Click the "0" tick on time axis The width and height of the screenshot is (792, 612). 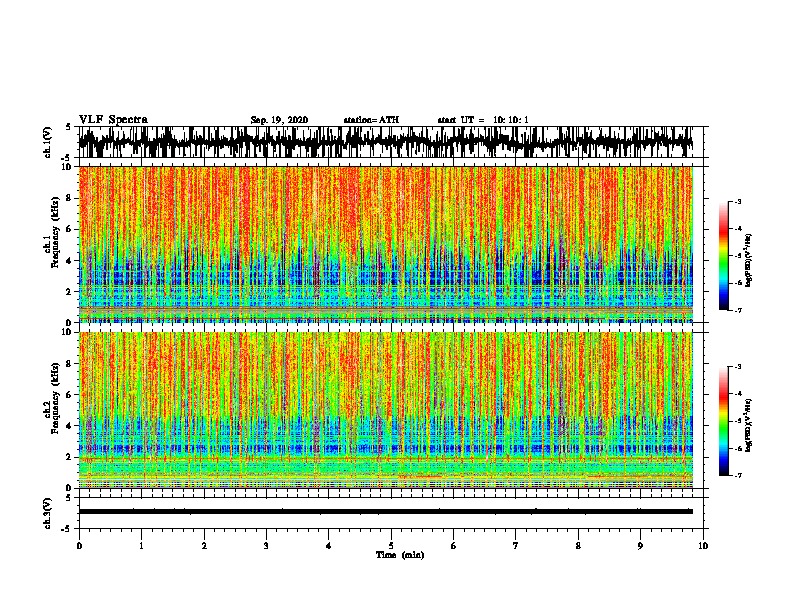click(79, 546)
